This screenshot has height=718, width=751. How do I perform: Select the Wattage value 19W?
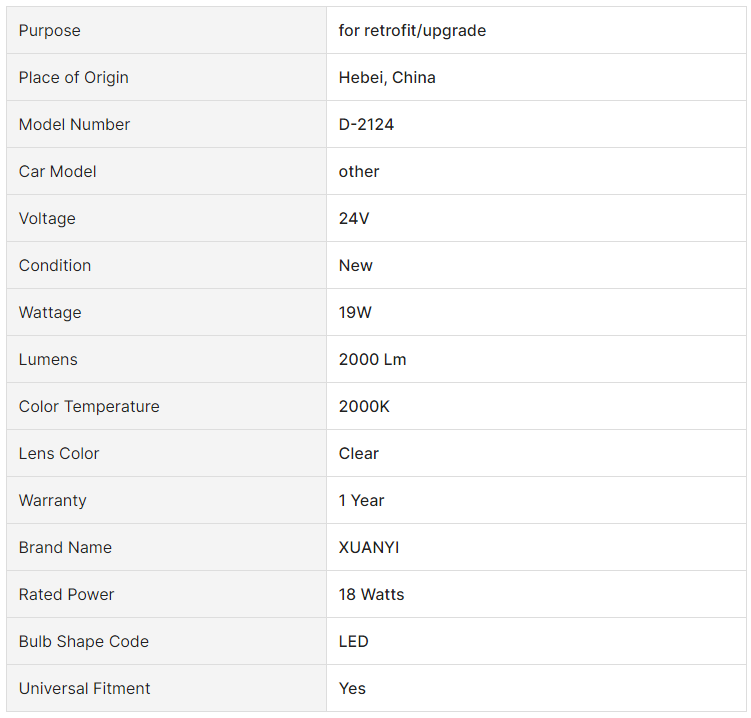coord(355,312)
